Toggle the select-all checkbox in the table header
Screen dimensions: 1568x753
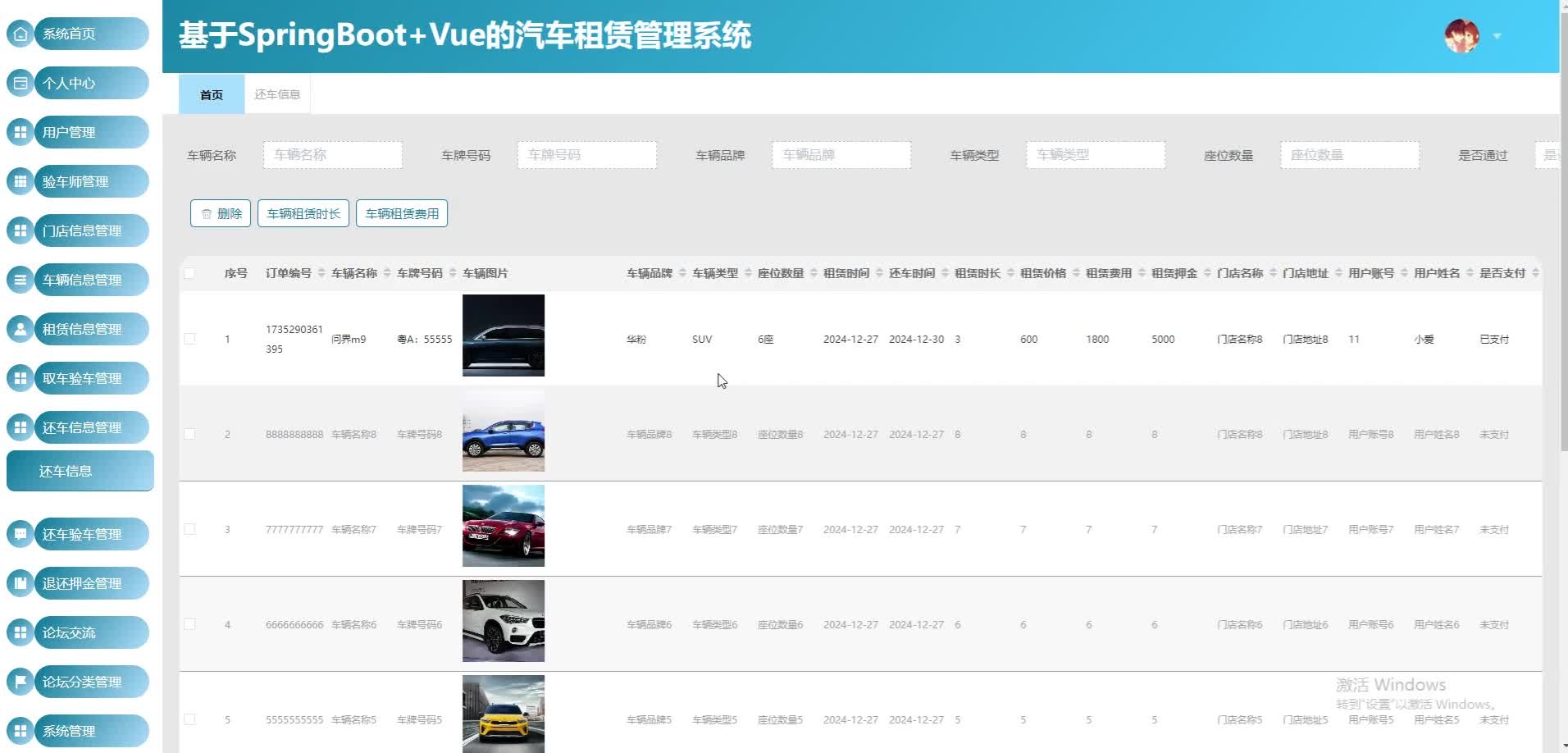click(189, 273)
